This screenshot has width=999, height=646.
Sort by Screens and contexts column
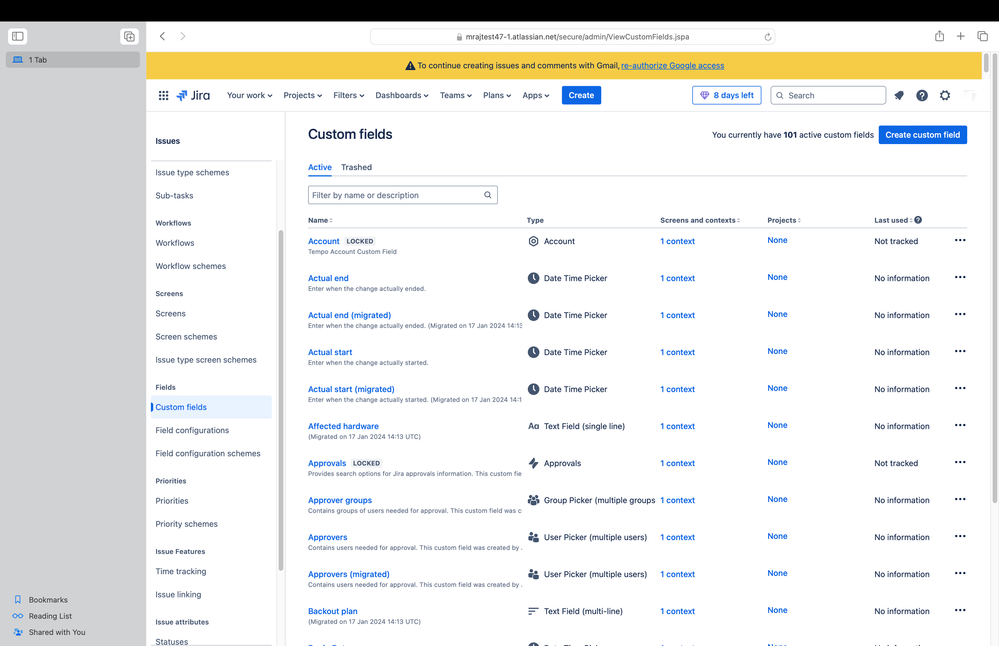pyautogui.click(x=700, y=220)
